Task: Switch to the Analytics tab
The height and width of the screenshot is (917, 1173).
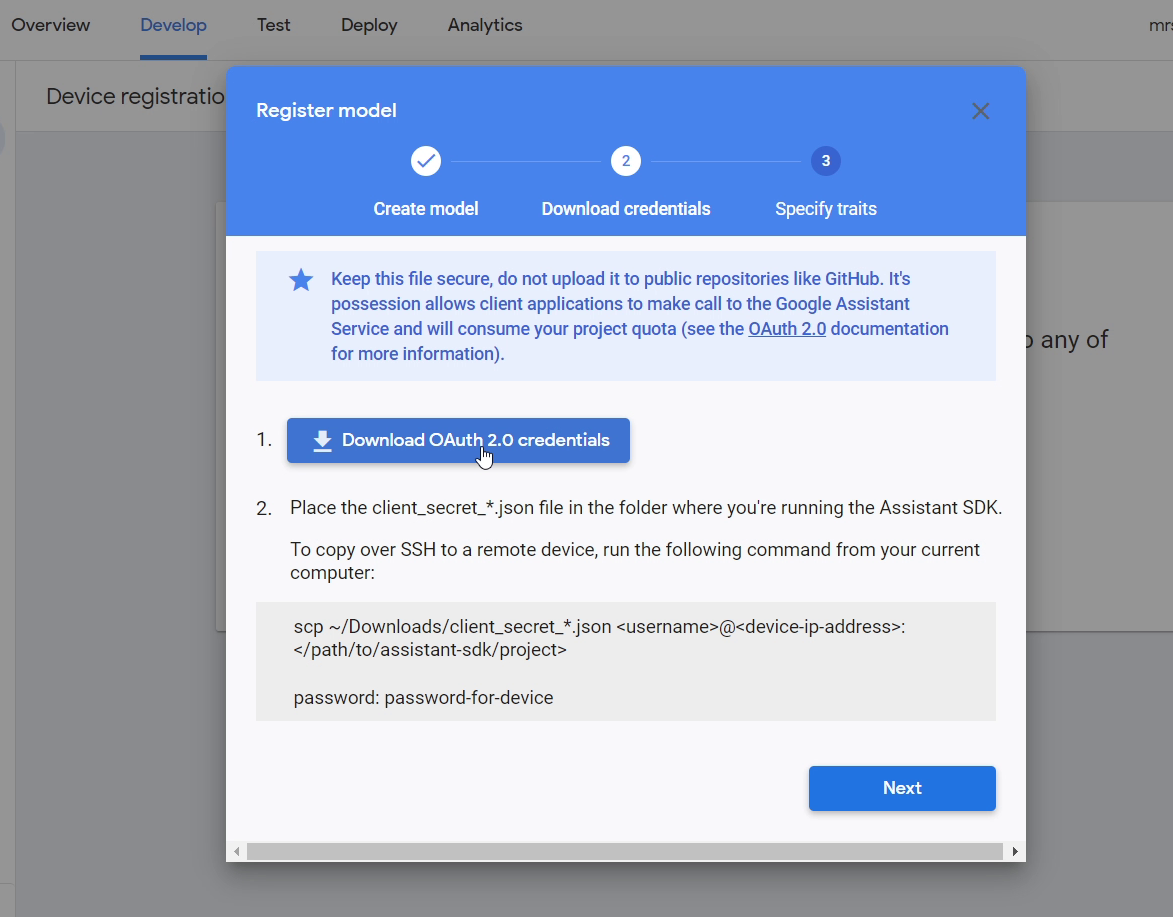Action: [485, 25]
